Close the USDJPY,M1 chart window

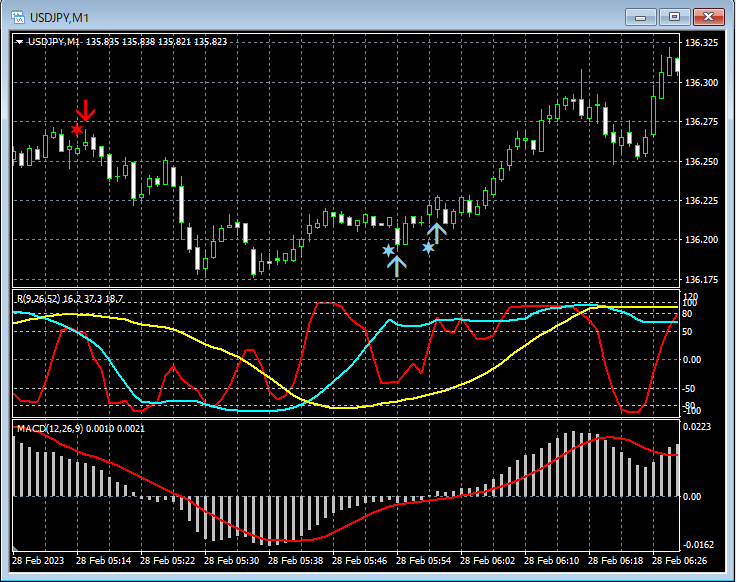pyautogui.click(x=708, y=17)
